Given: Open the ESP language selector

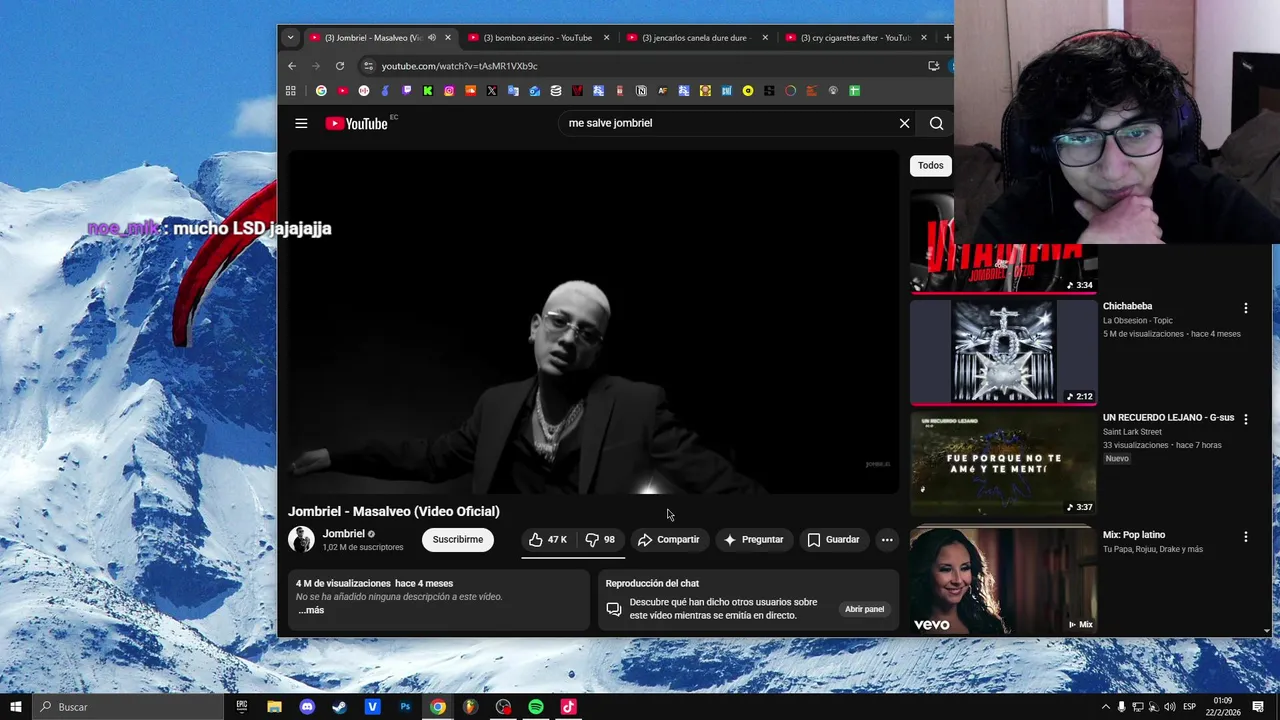Looking at the screenshot, I should (x=1190, y=707).
